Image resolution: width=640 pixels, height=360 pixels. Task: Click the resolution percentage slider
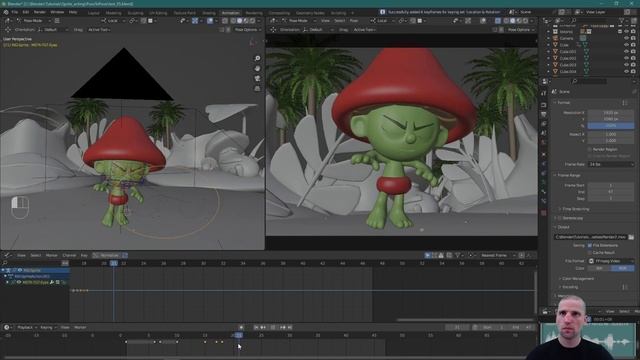pos(611,126)
